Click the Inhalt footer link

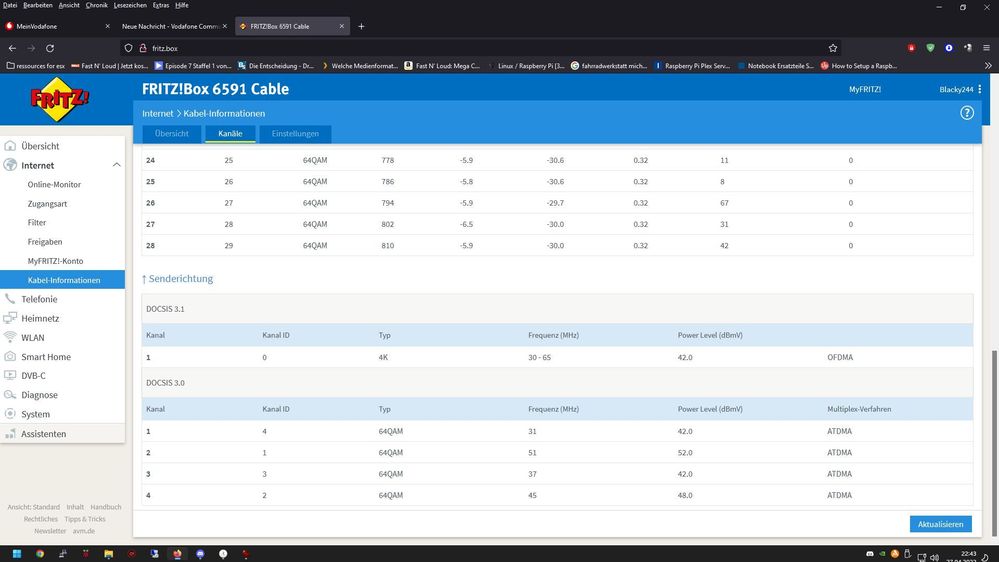[75, 507]
